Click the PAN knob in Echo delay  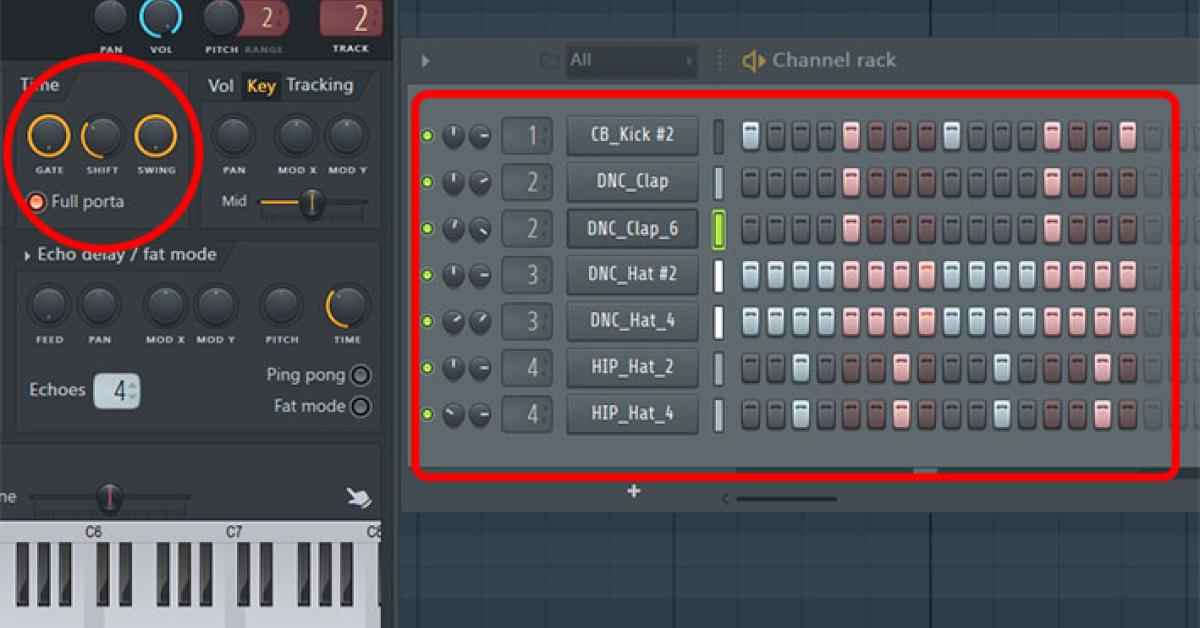tap(99, 305)
